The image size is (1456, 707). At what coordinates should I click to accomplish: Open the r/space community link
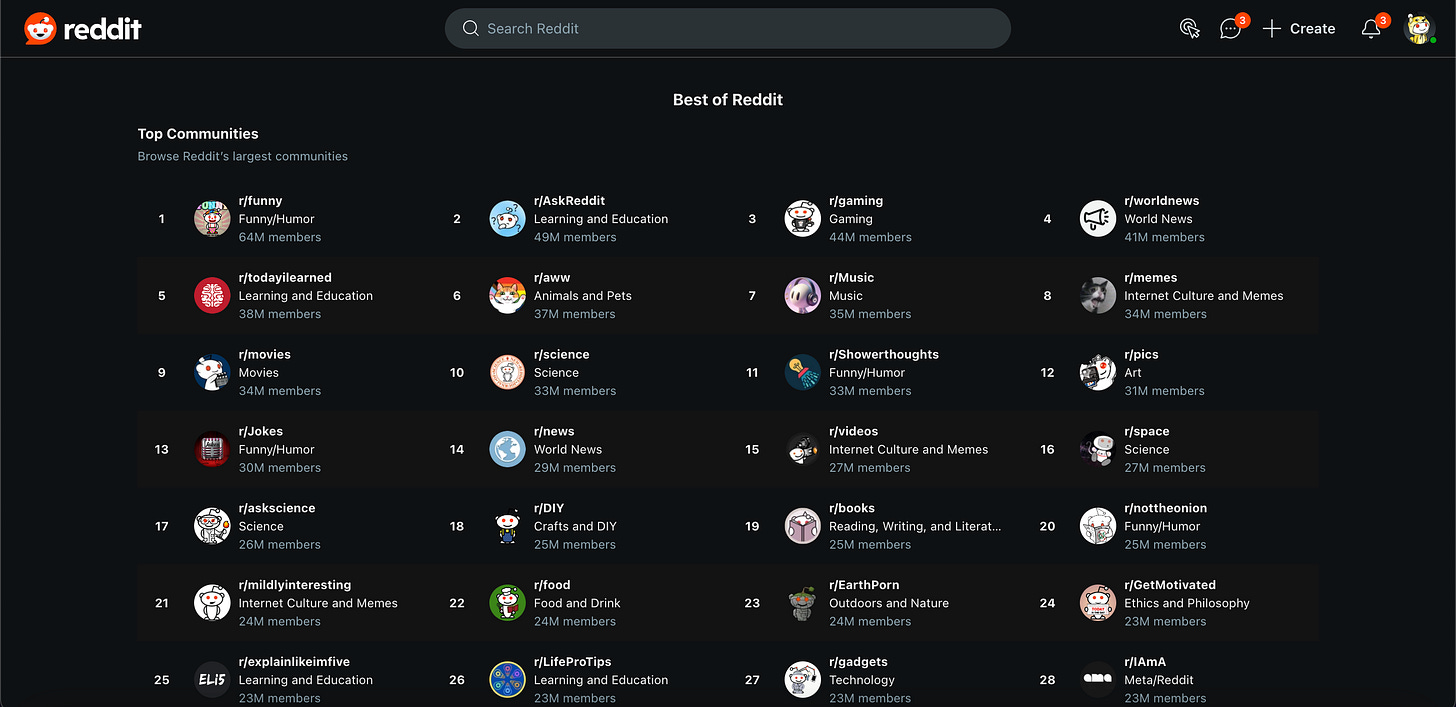point(1146,432)
